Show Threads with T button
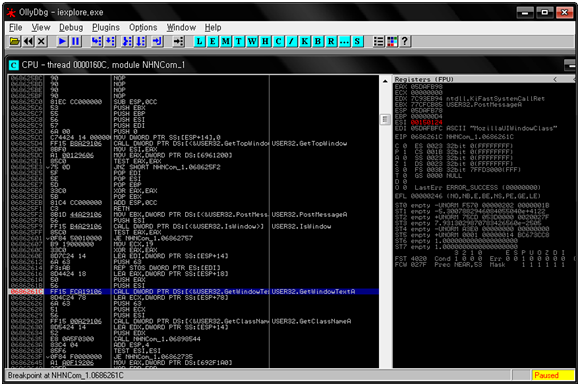The height and width of the screenshot is (386, 580). point(239,41)
